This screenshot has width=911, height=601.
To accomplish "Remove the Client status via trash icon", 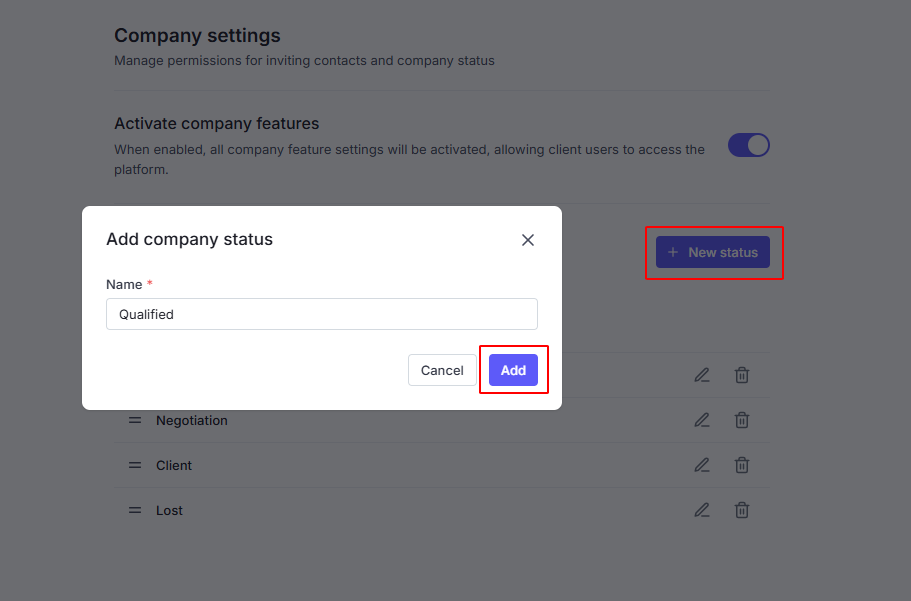I will click(x=742, y=465).
